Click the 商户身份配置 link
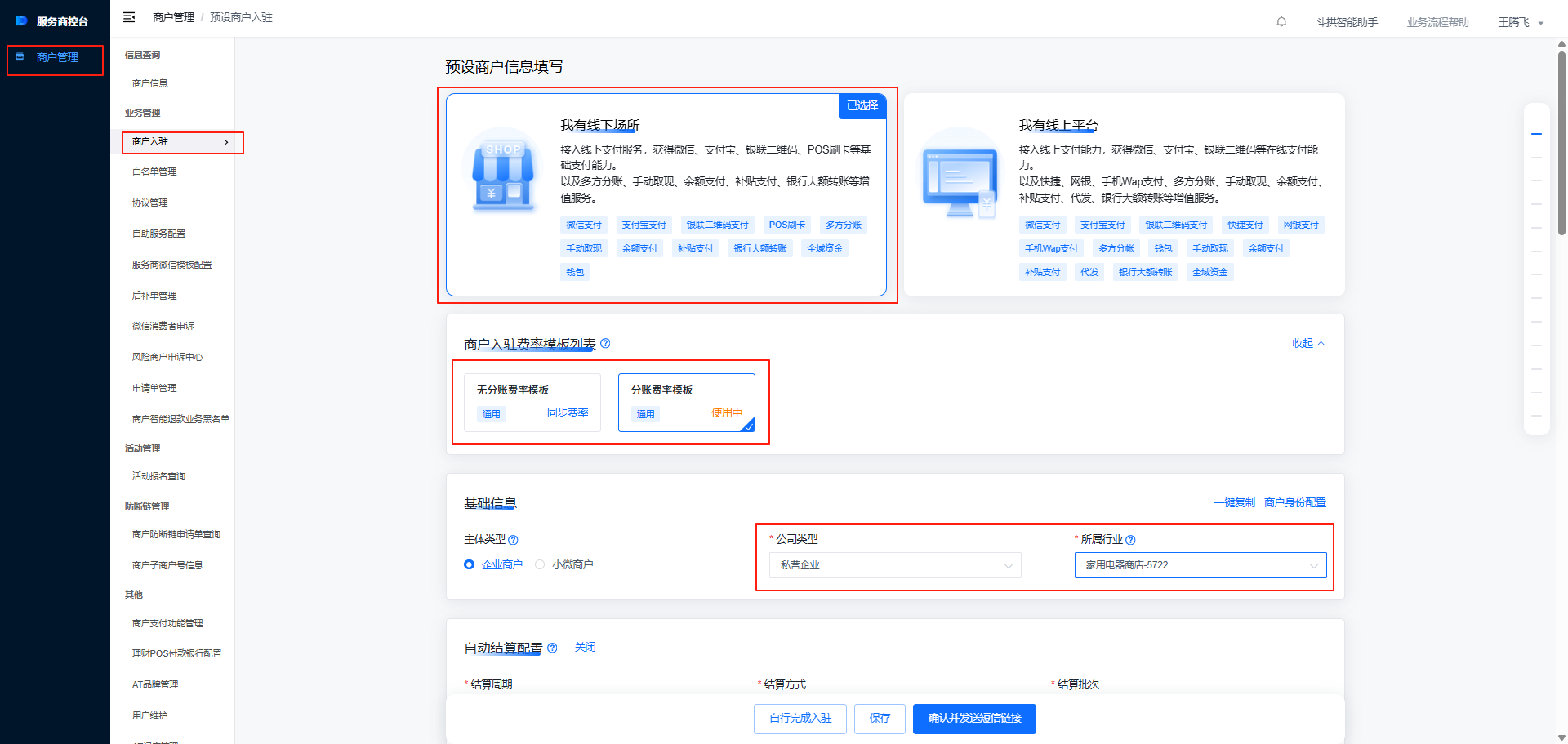Screen dimensions: 1568x744 pyautogui.click(x=1295, y=502)
